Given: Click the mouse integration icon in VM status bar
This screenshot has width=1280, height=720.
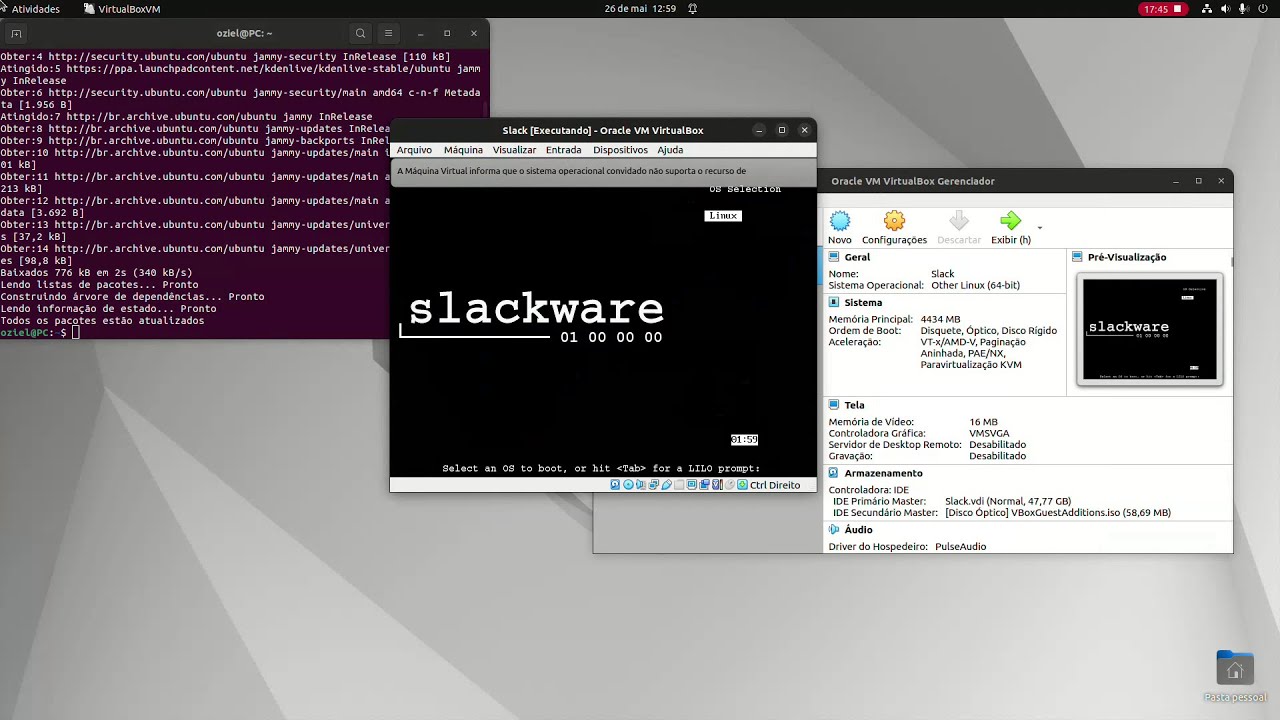Looking at the screenshot, I should tap(730, 485).
